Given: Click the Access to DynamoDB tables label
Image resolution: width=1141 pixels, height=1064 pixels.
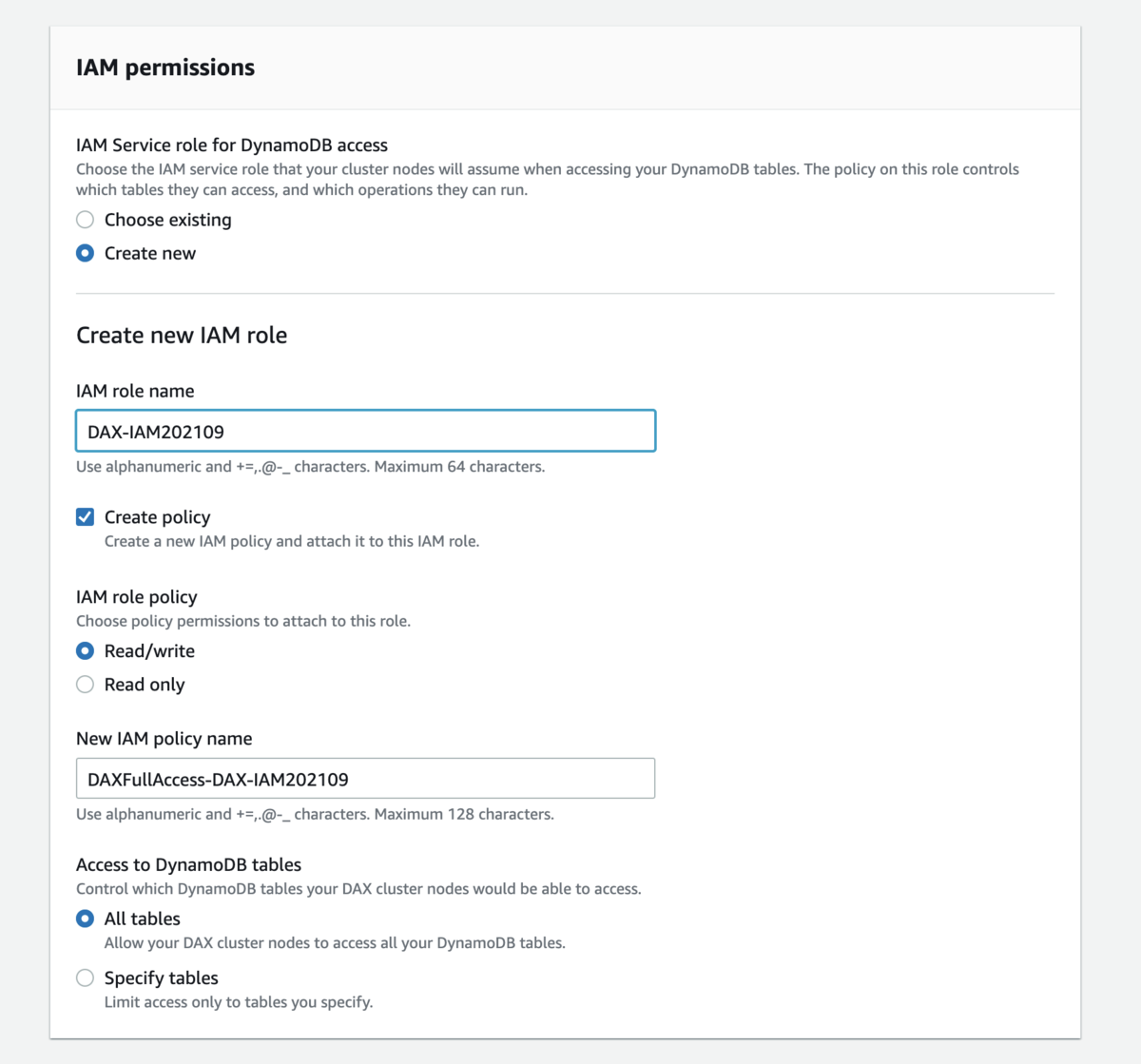Looking at the screenshot, I should (x=188, y=864).
